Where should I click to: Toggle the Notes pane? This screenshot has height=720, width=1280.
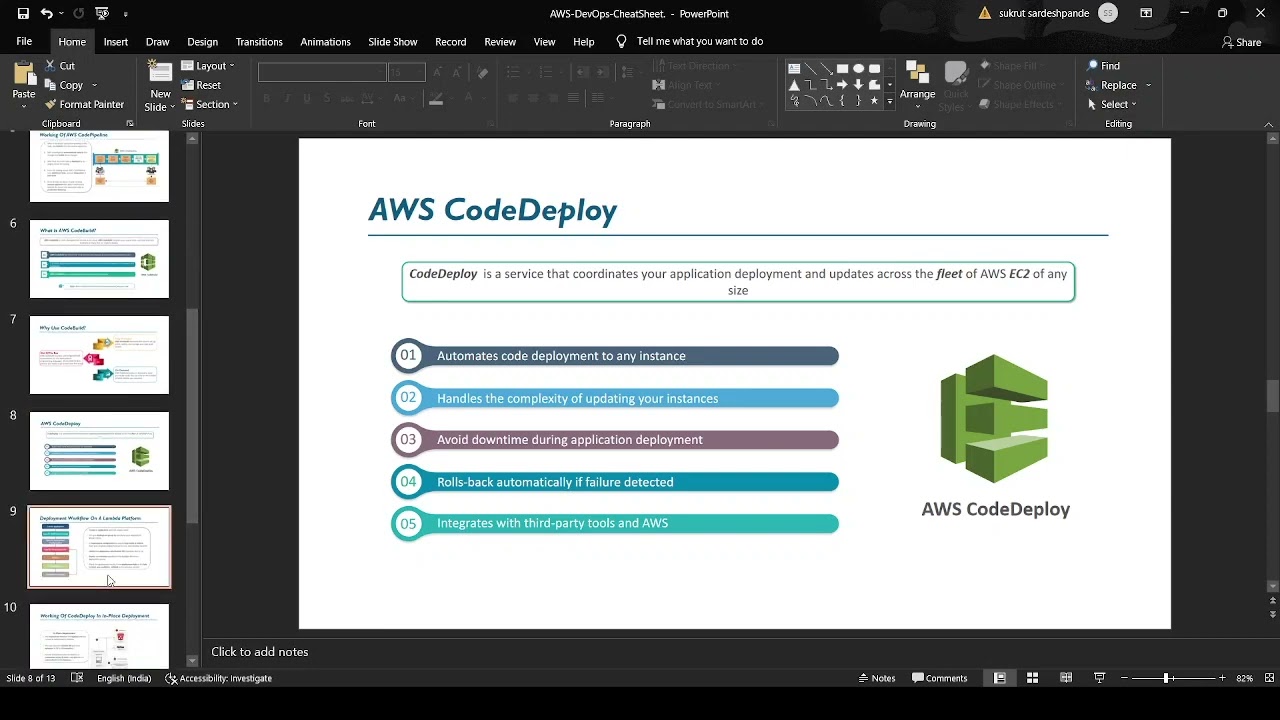(877, 678)
